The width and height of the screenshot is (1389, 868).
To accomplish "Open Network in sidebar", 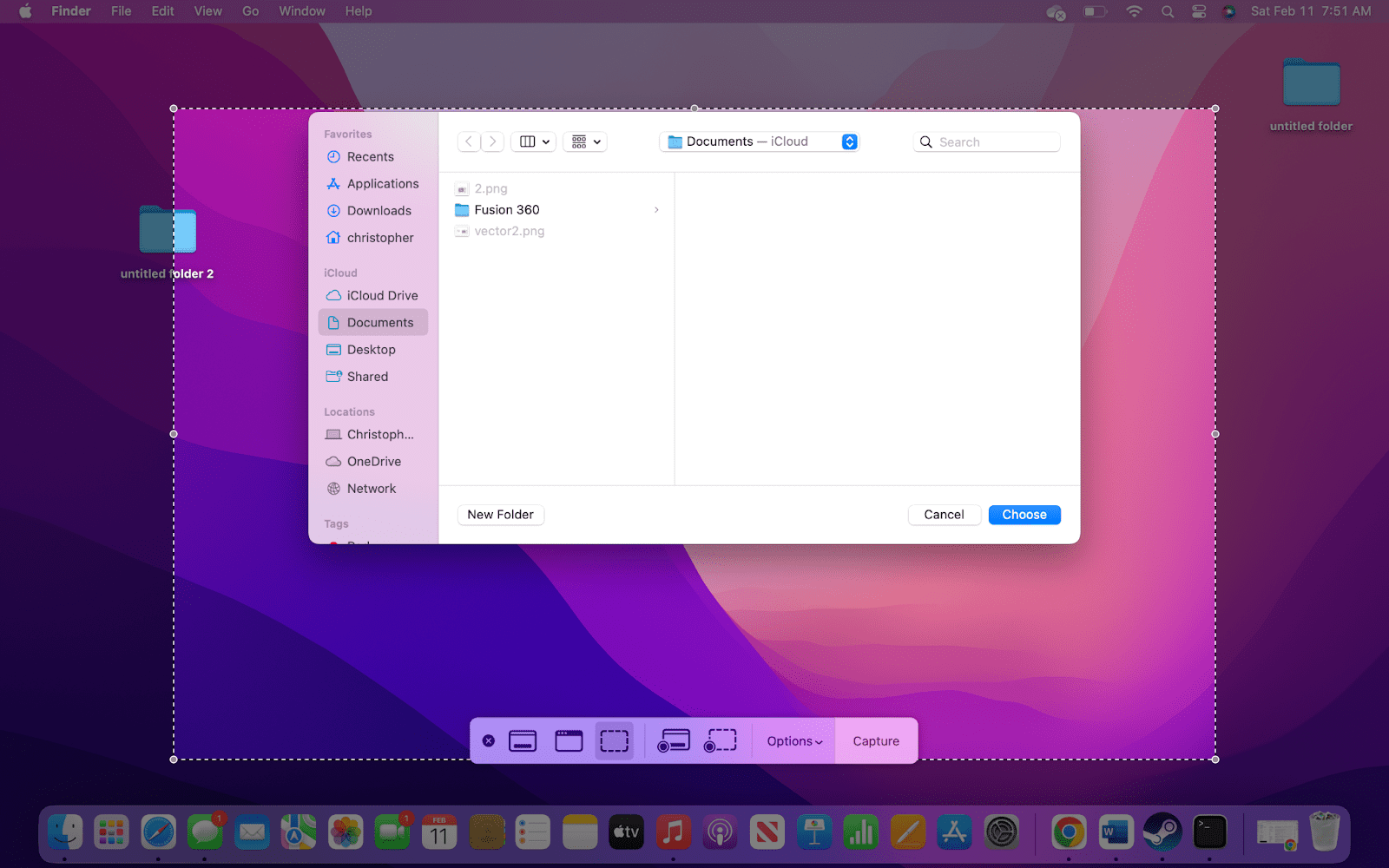I will 373,489.
